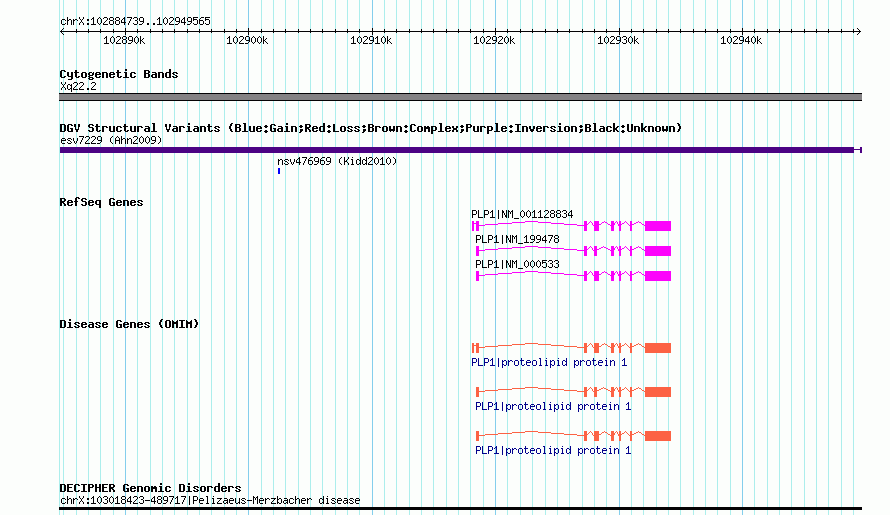Image resolution: width=890 pixels, height=515 pixels.
Task: Open the nsv476969 (Kidd2010) variant label
Action: (x=337, y=161)
